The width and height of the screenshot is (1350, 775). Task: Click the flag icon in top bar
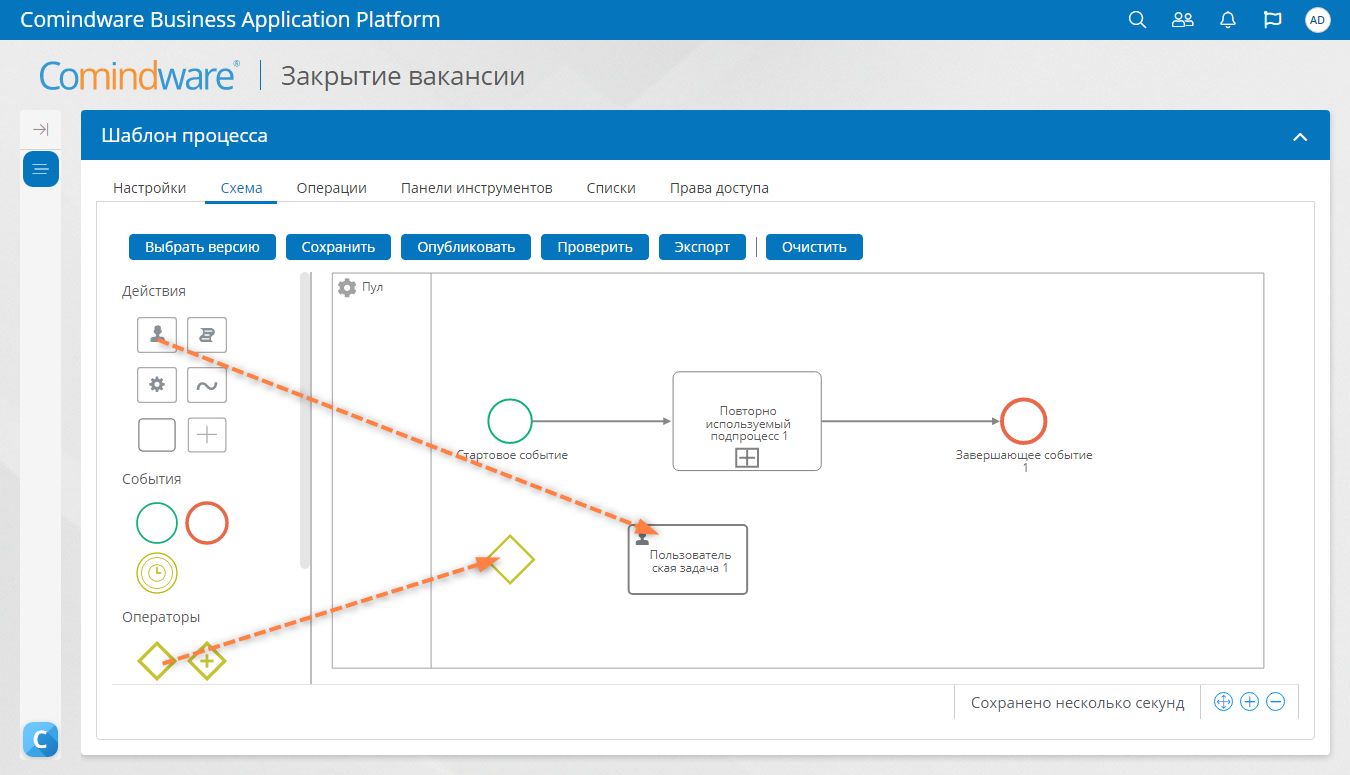pos(1273,20)
